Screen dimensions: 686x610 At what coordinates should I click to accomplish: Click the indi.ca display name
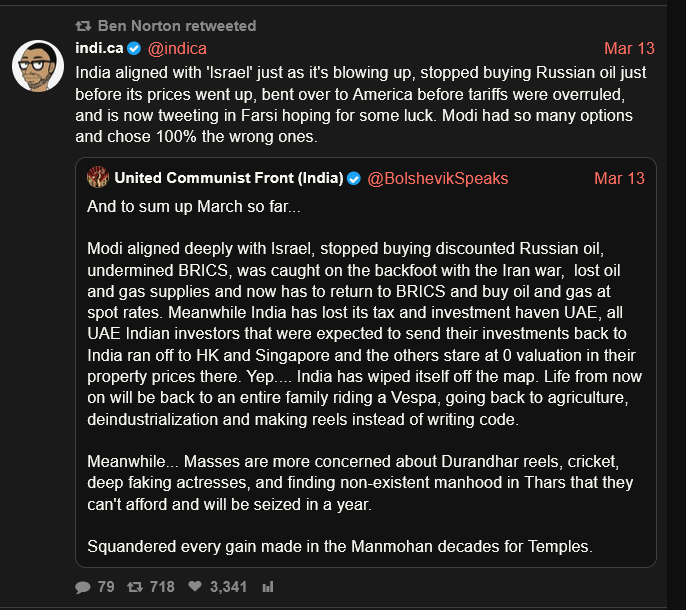coord(100,48)
